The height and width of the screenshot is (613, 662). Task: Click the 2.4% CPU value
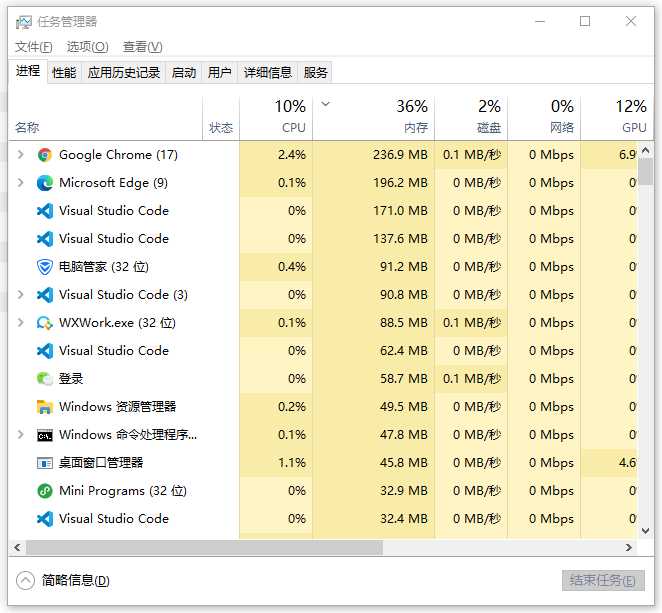click(292, 155)
